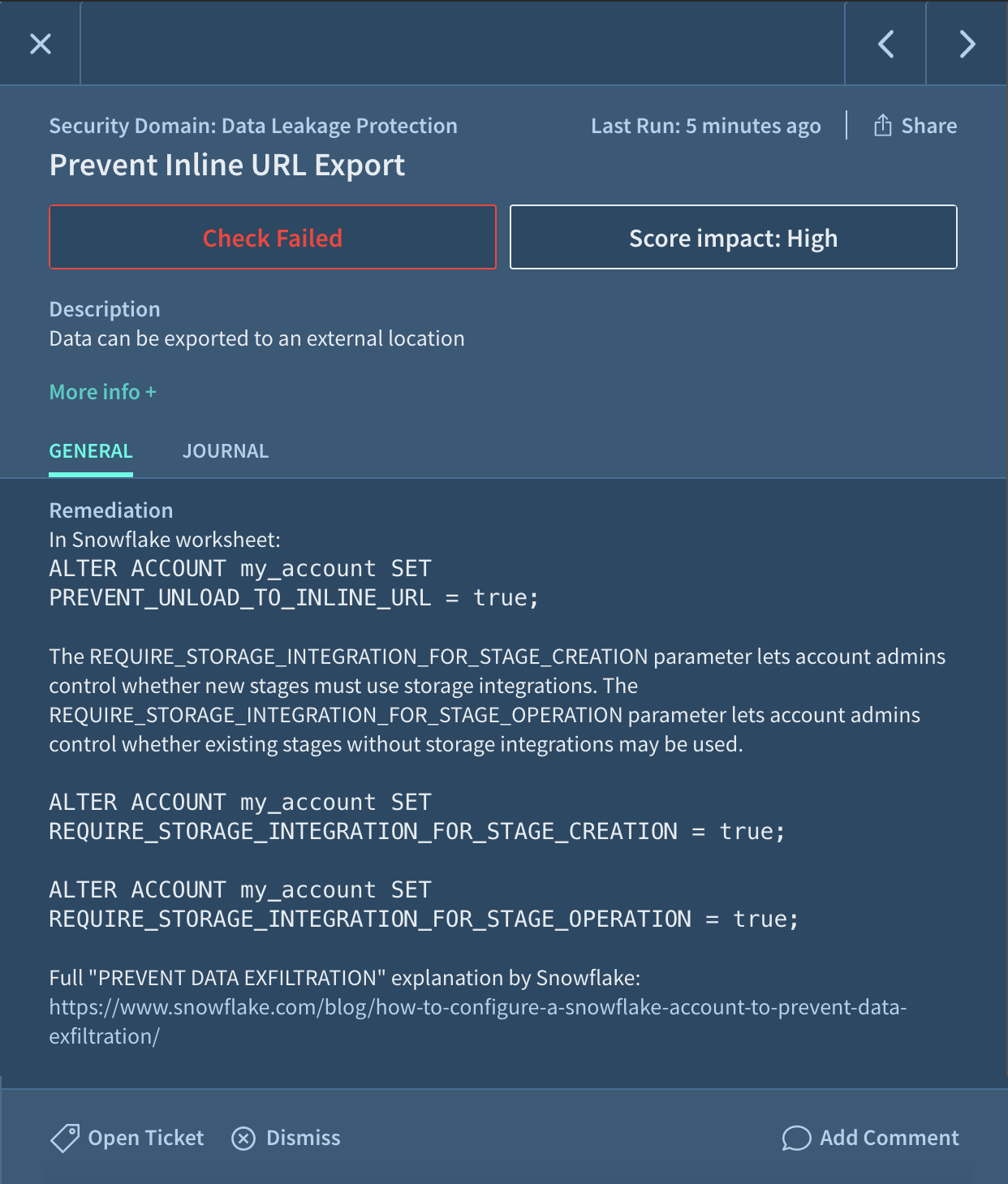The image size is (1008, 1184).
Task: Click the Open Ticket tag icon
Action: coord(65,1138)
